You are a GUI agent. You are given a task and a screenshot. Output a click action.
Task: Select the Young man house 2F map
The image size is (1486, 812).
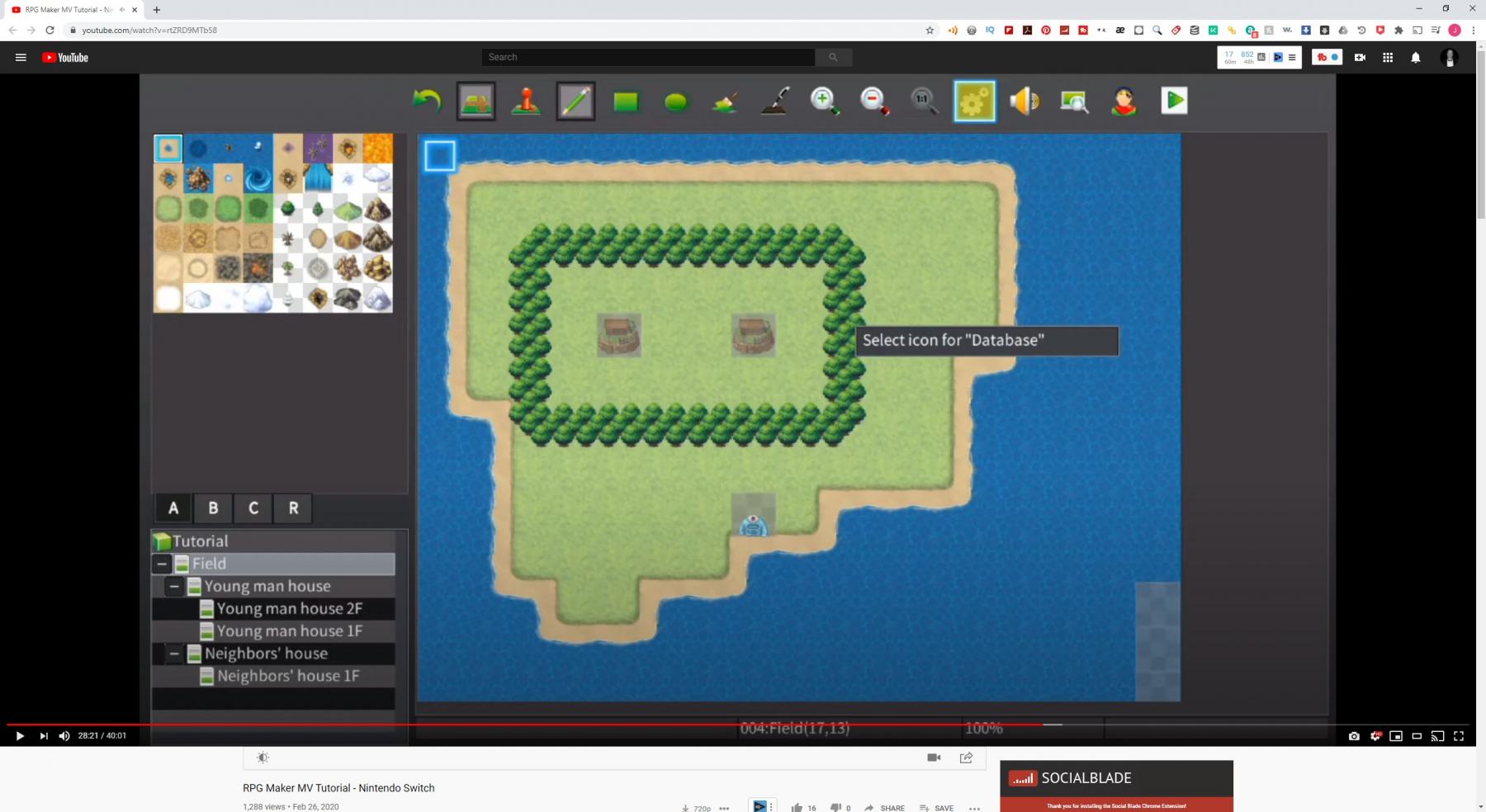click(273, 609)
